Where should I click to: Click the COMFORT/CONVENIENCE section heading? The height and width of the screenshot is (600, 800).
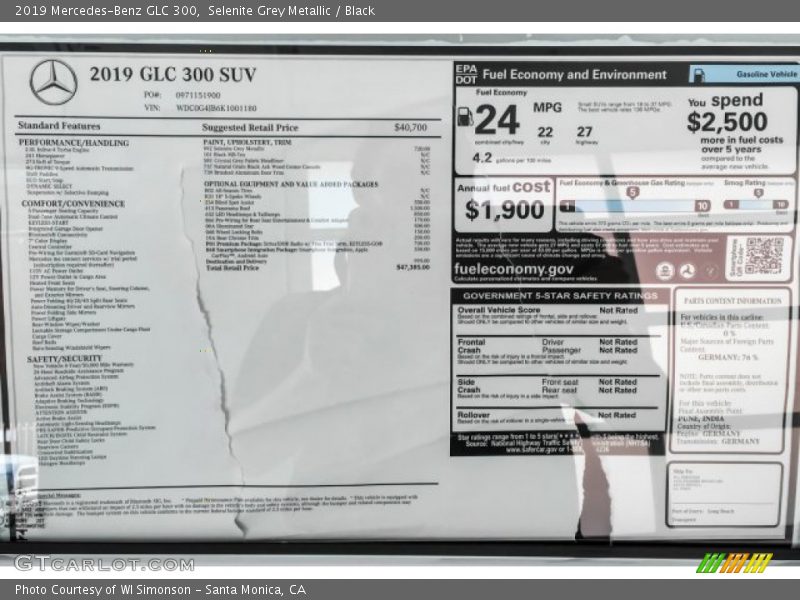tap(73, 204)
